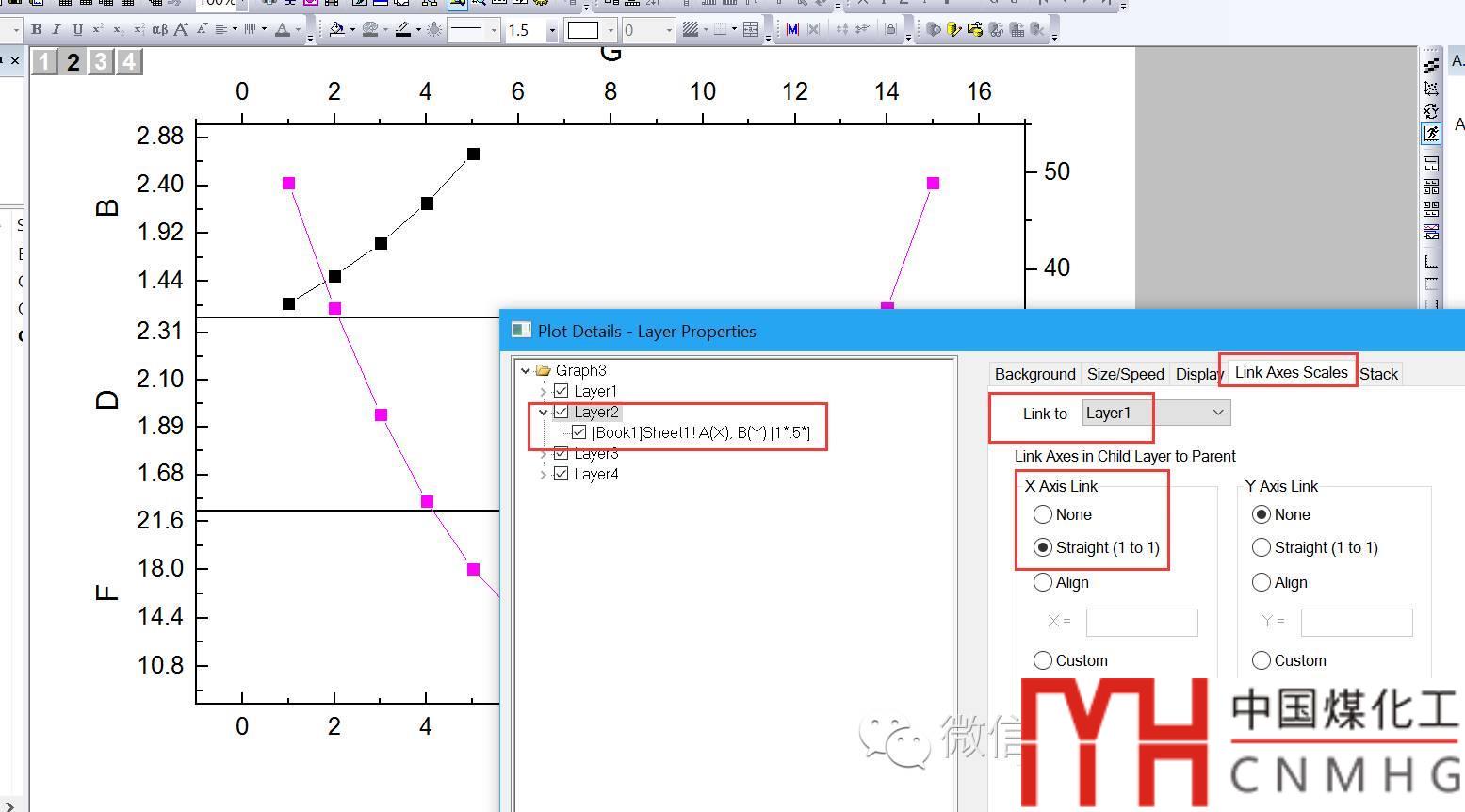Click the Italic formatting icon
Viewport: 1465px width, 812px height.
[x=57, y=29]
